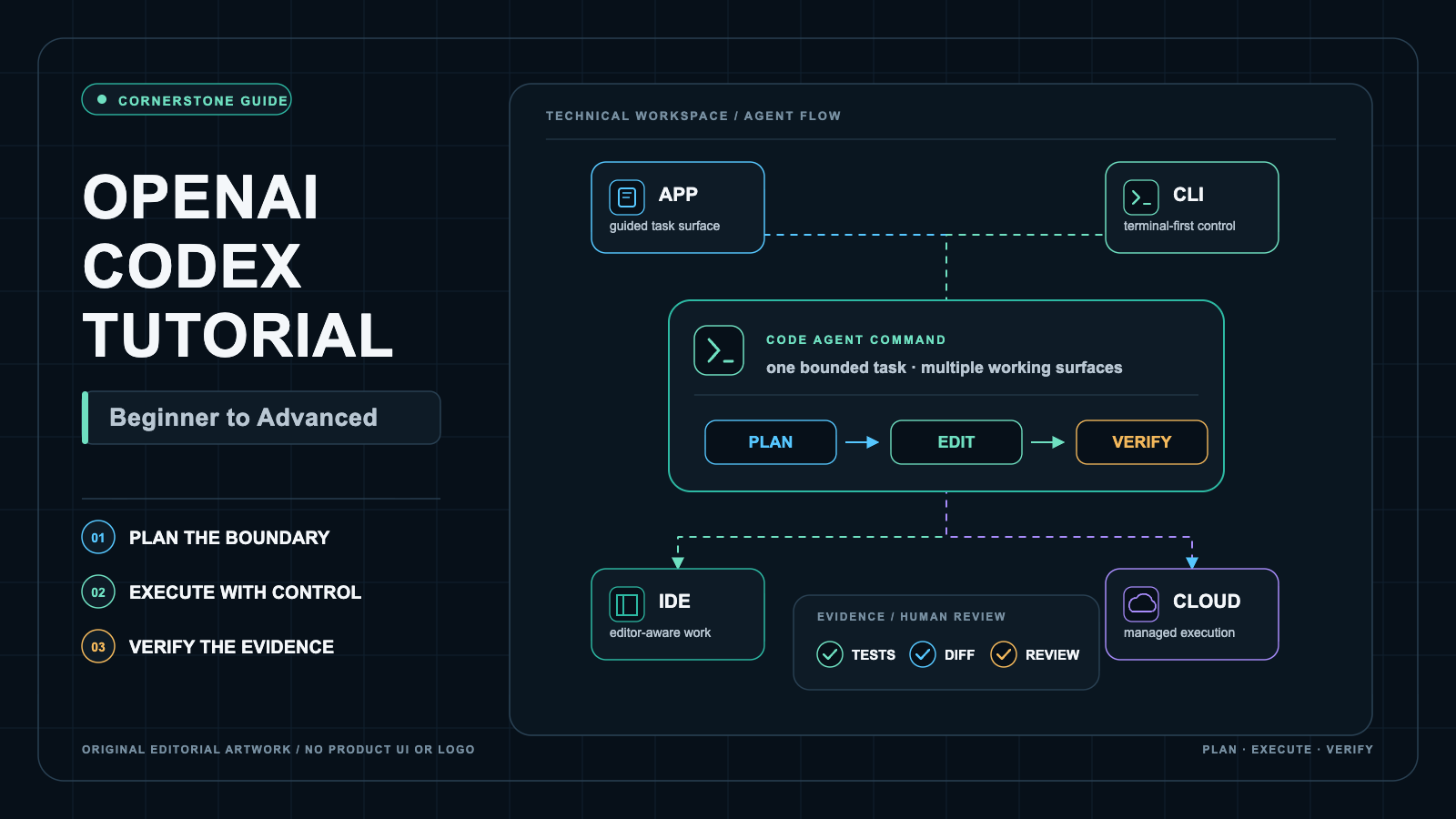This screenshot has width=1456, height=819.
Task: Click the Cornerstone Guide pill badge
Action: (187, 100)
